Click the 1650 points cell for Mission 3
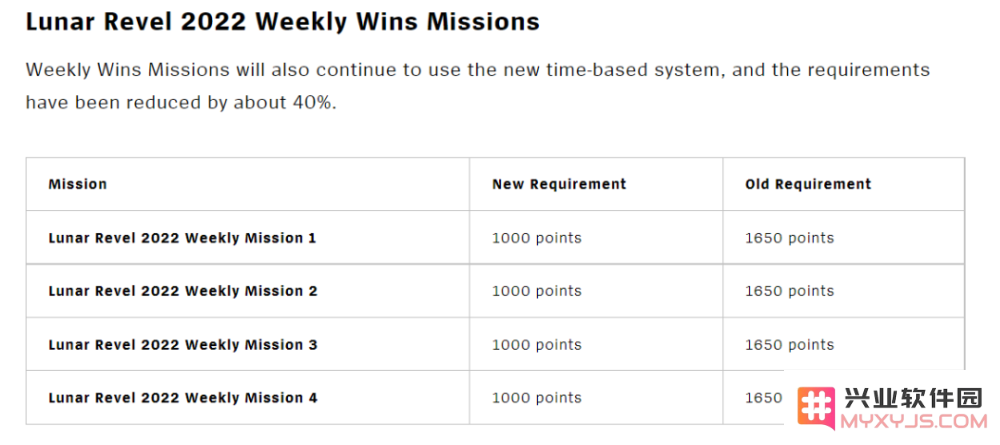 (790, 345)
